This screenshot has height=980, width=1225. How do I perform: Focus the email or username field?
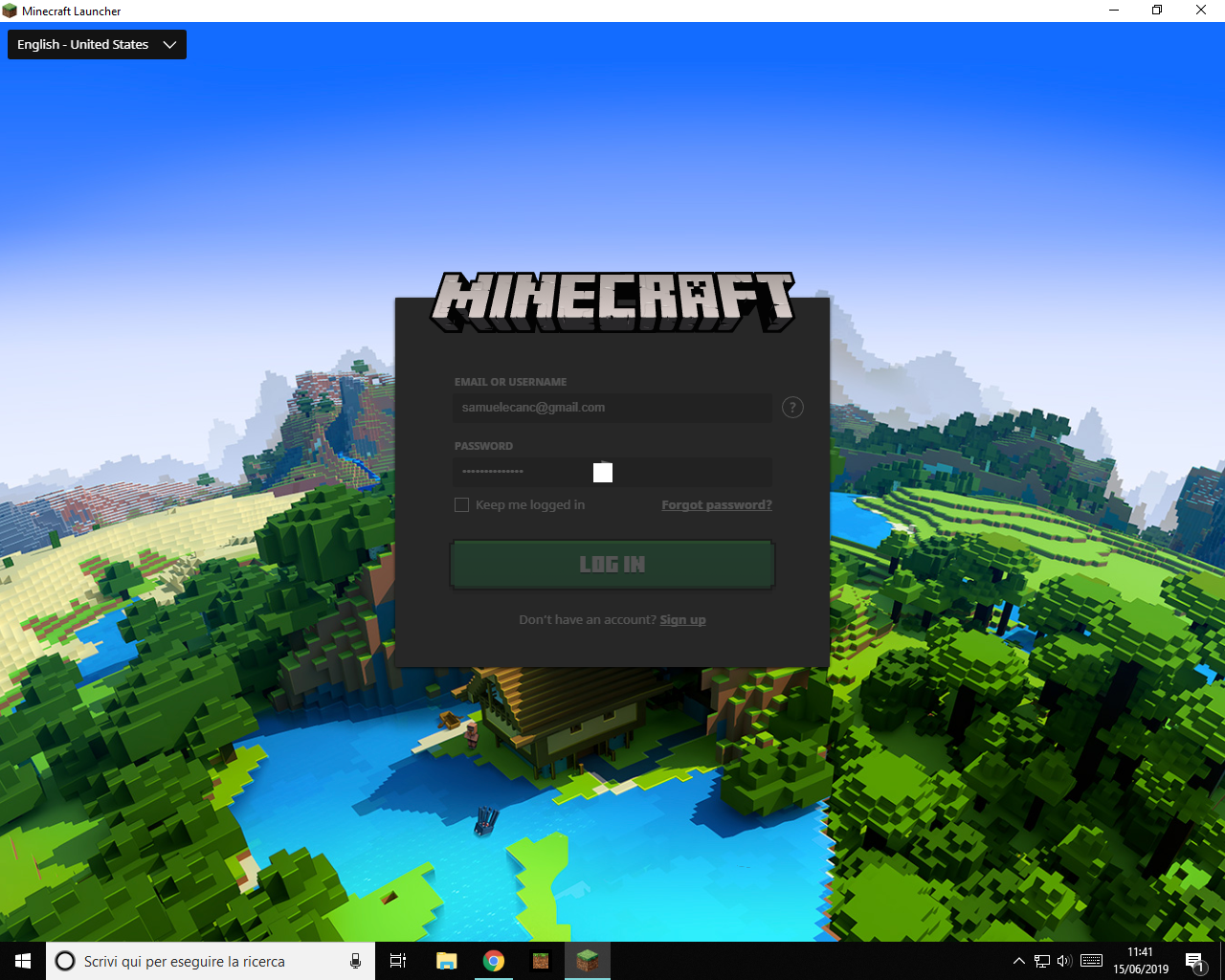[612, 408]
